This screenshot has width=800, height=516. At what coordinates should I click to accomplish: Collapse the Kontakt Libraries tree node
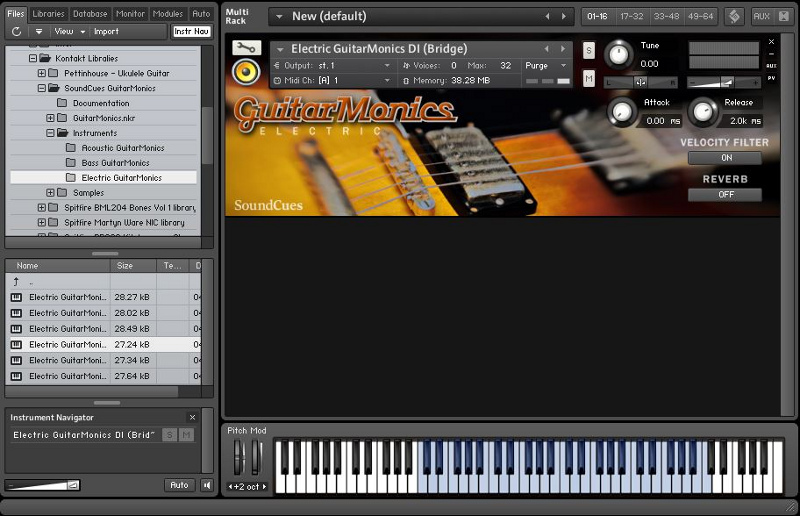point(33,58)
